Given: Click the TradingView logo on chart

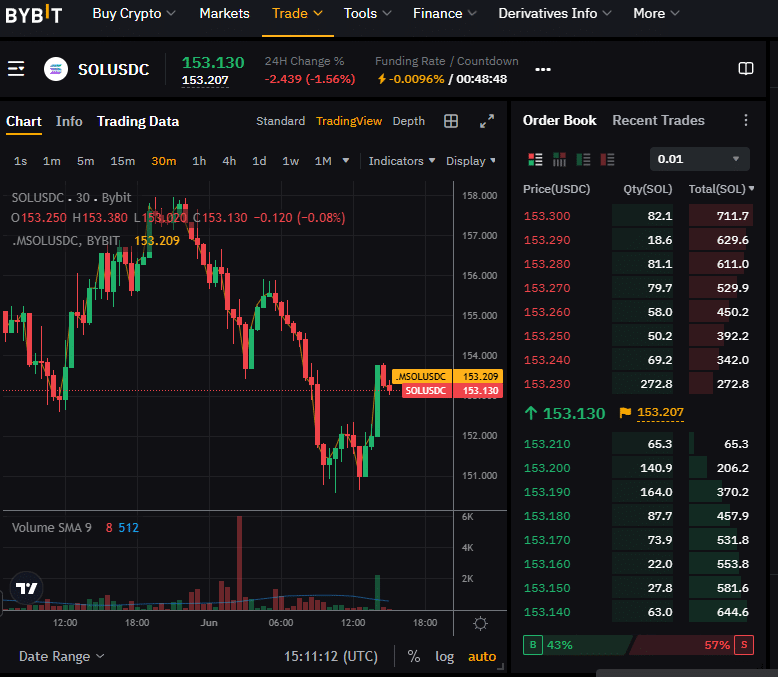Looking at the screenshot, I should [26, 589].
